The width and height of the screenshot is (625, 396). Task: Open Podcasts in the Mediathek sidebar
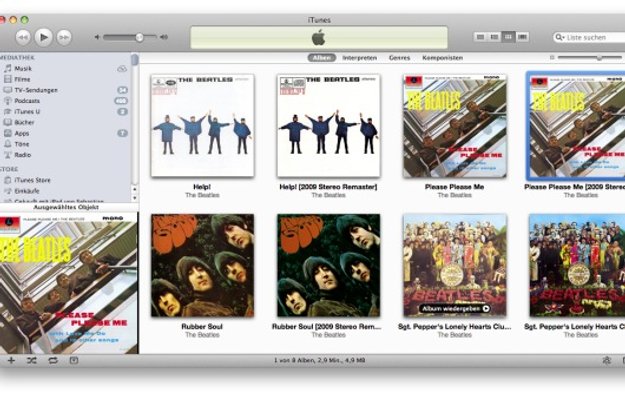[27, 101]
